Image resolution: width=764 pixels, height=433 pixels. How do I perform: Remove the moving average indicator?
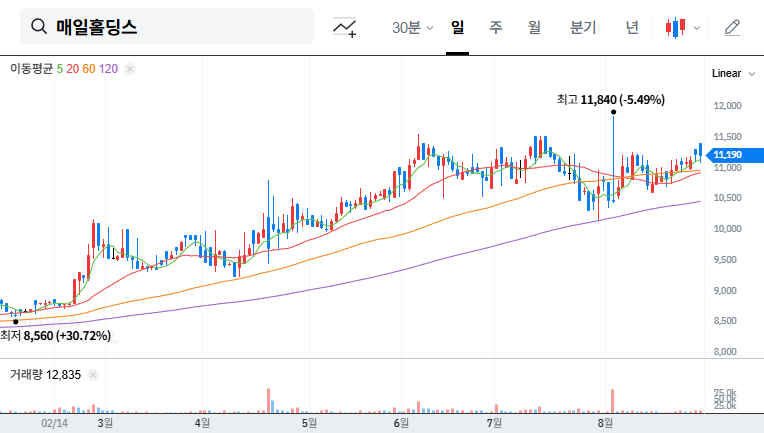tap(130, 69)
